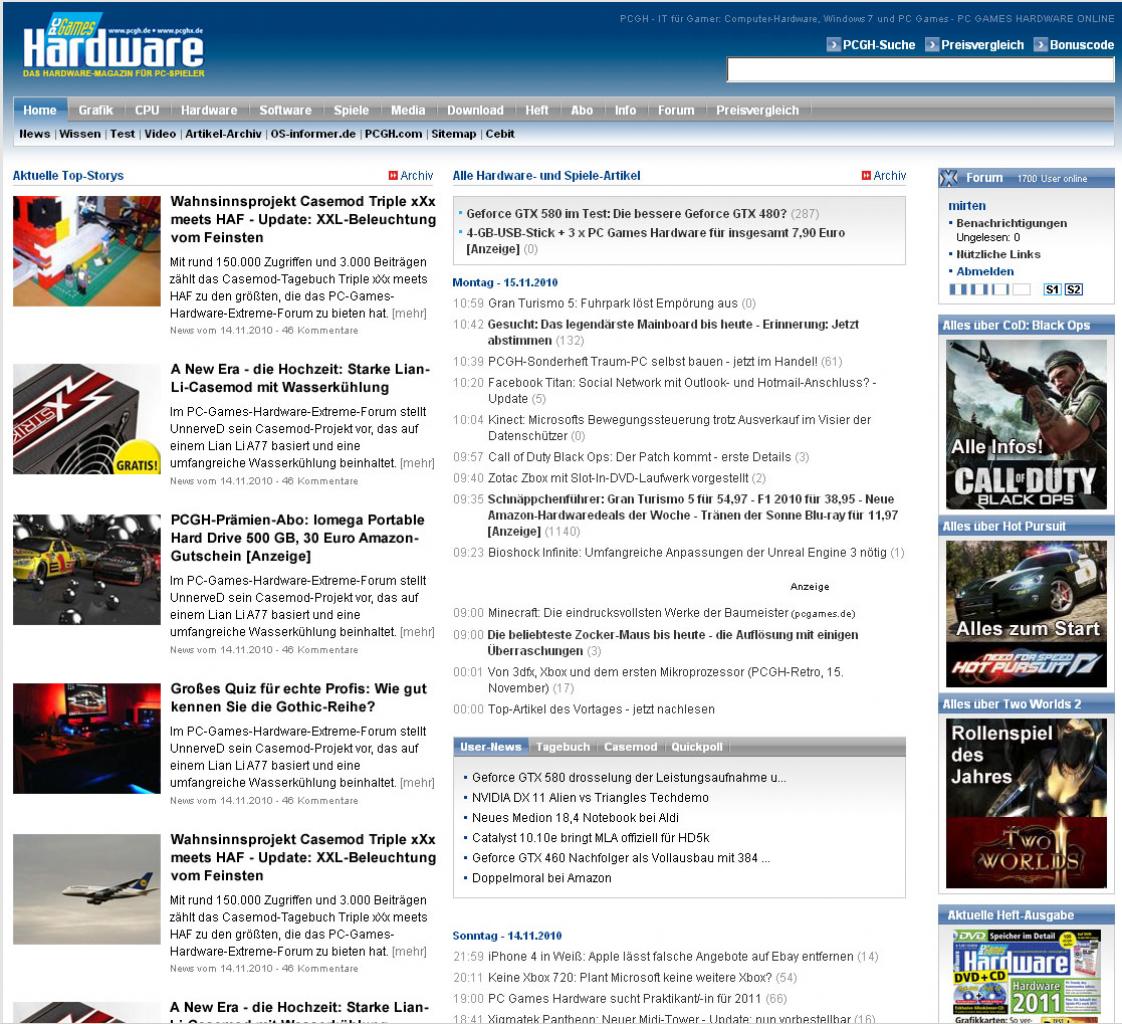
Task: Open Doppelmoral bei Amazon user news
Action: pos(542,878)
